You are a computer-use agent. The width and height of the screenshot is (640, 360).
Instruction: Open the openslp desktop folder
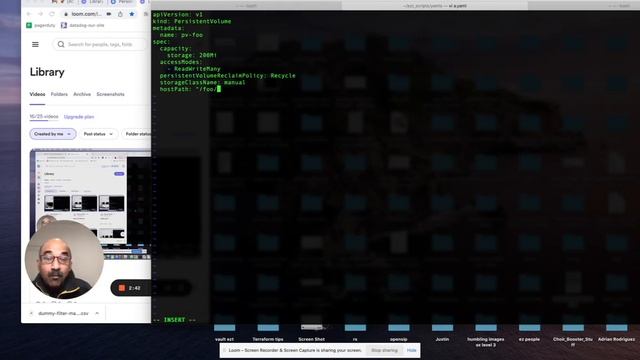[x=399, y=331]
